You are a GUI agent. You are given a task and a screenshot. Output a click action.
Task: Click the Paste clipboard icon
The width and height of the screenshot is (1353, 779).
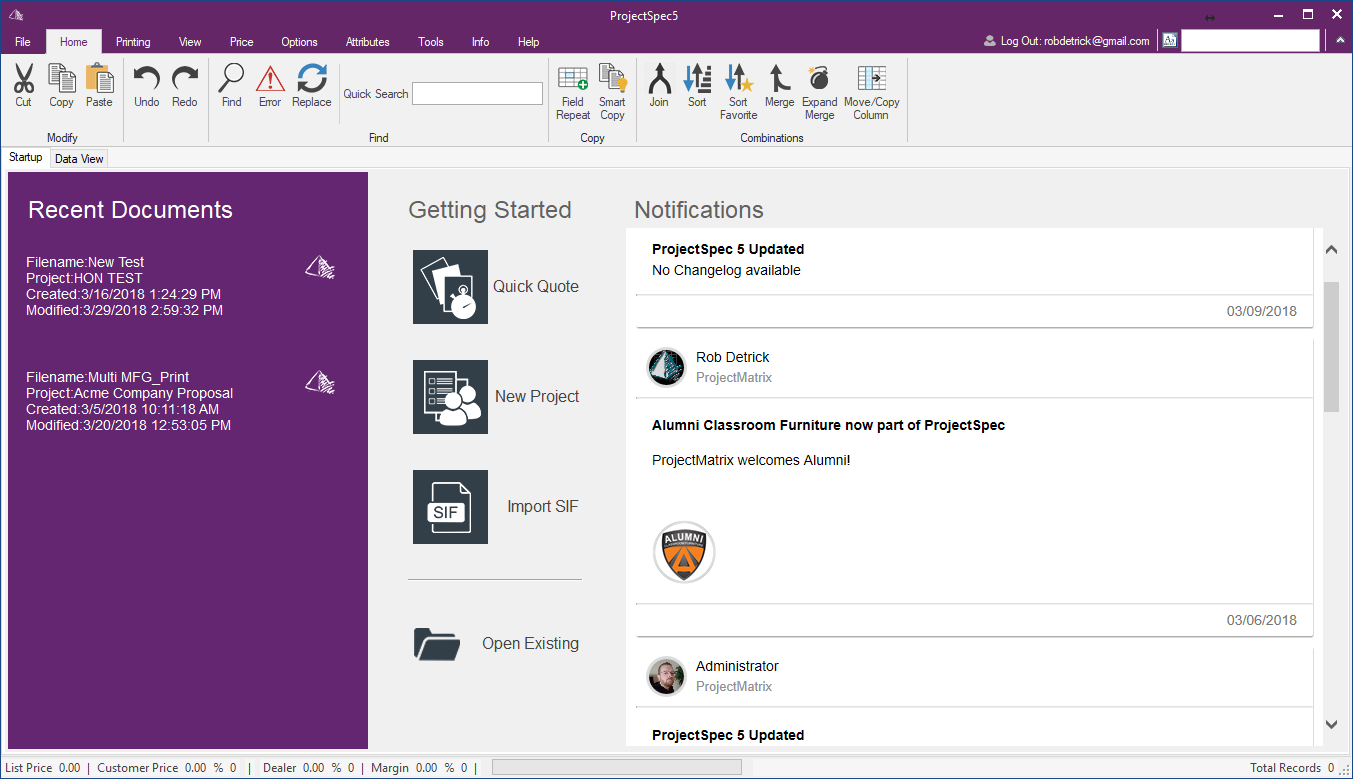pyautogui.click(x=99, y=78)
